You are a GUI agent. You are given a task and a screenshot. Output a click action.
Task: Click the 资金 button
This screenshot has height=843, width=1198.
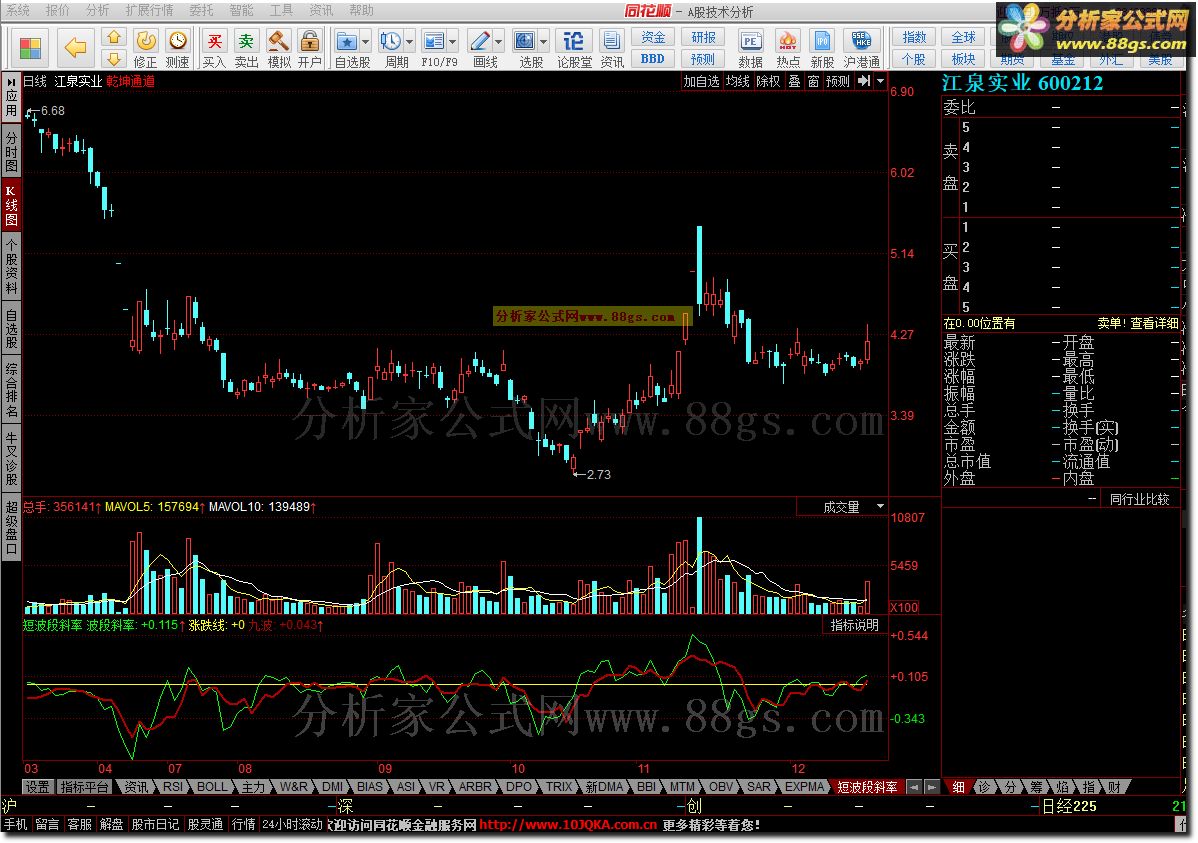pyautogui.click(x=653, y=37)
